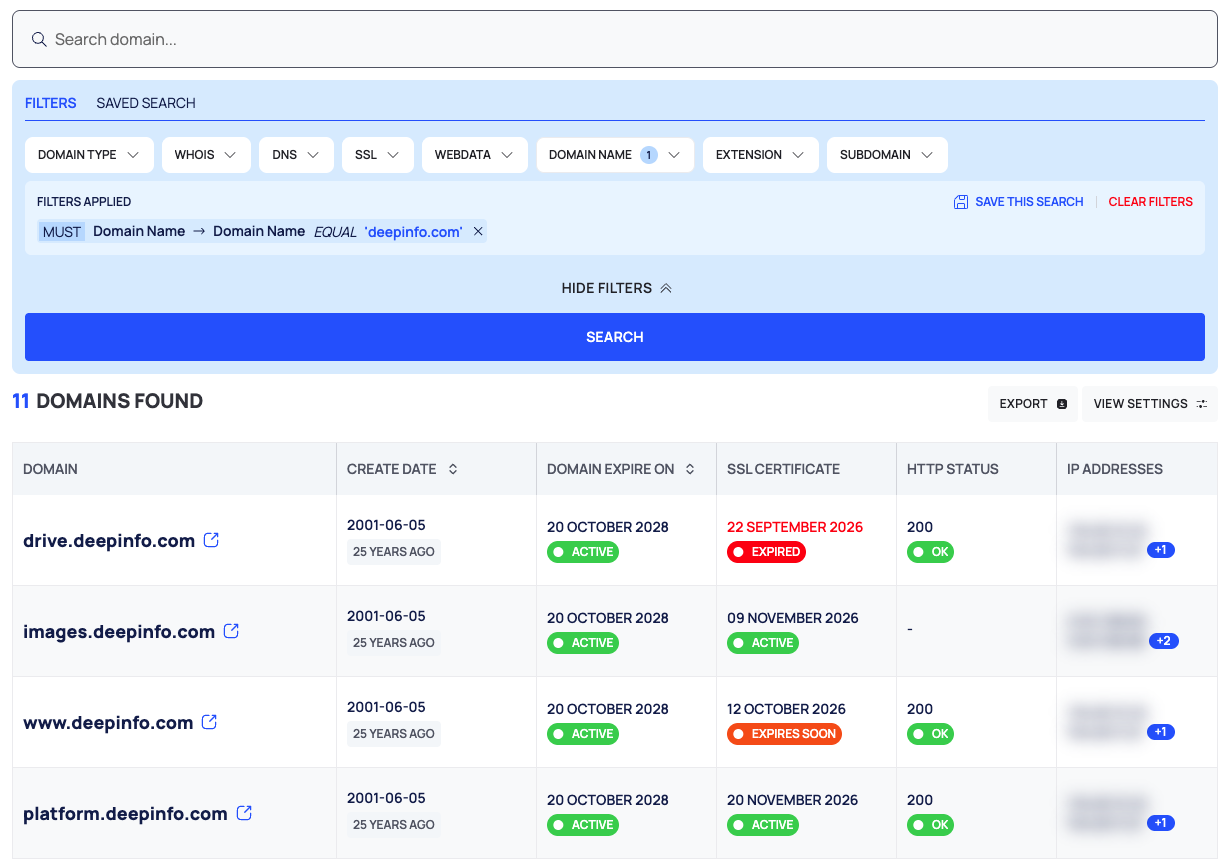Viewport: 1230px width, 859px height.
Task: Expand the DOMAIN TYPE filter dropdown
Action: [89, 155]
